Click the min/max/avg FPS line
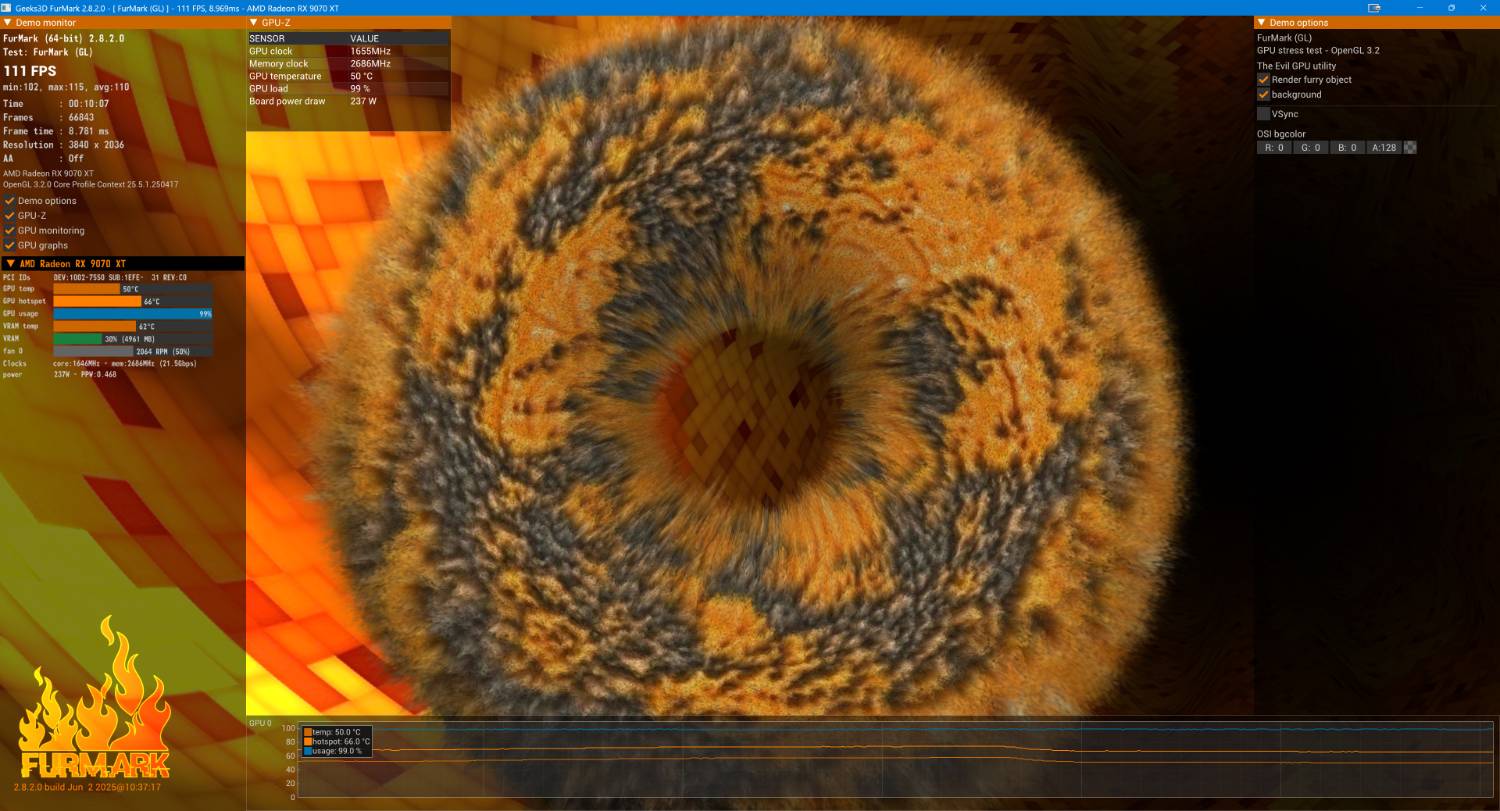 point(66,87)
